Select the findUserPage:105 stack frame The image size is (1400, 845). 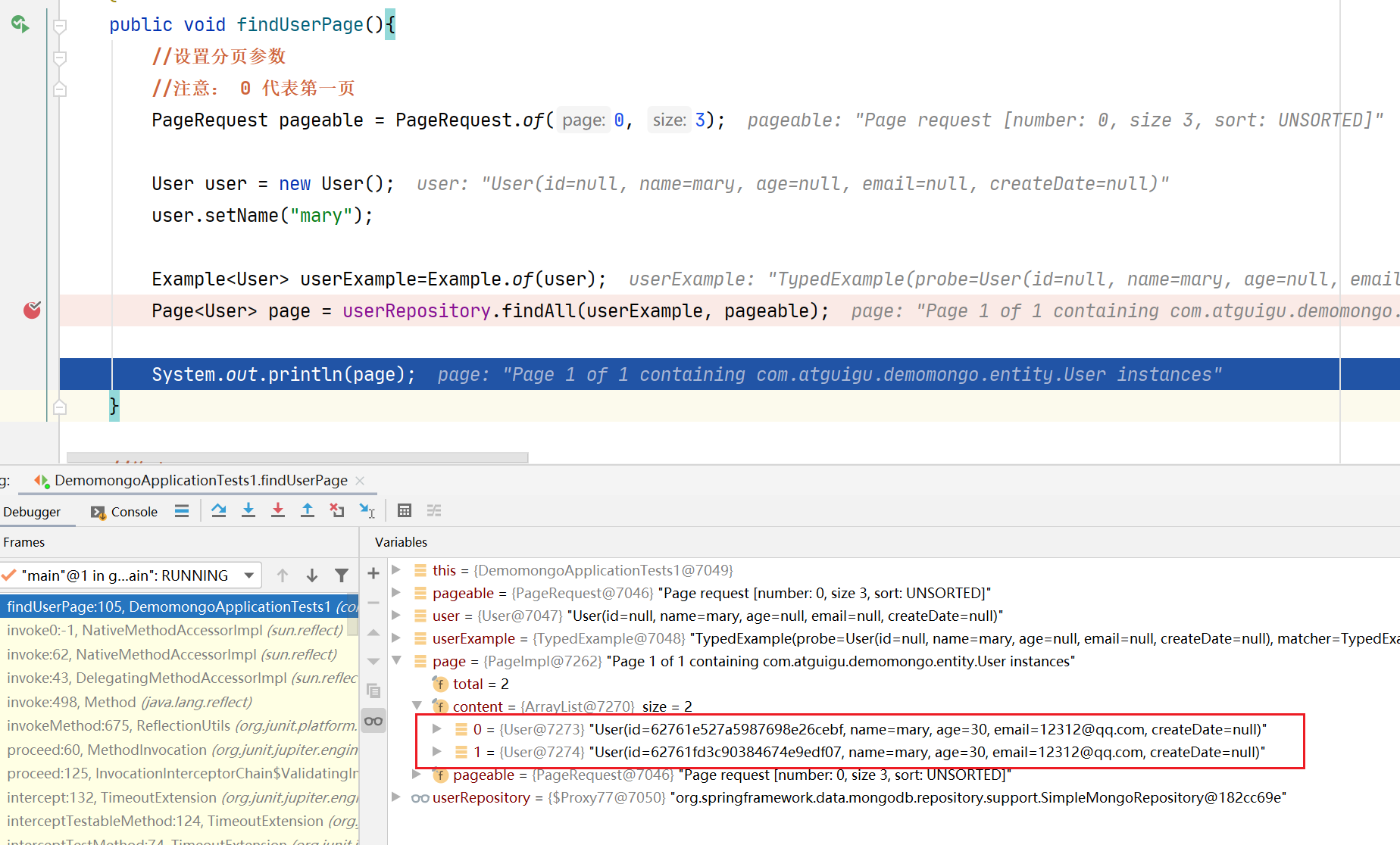pyautogui.click(x=179, y=606)
